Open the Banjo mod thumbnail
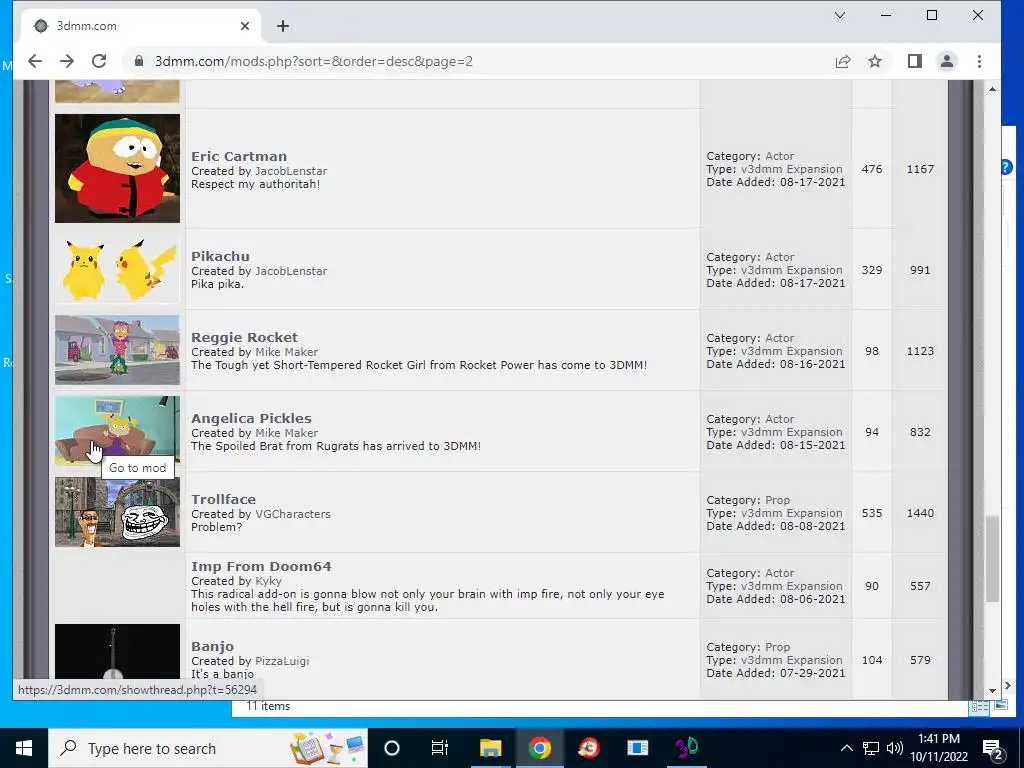The width and height of the screenshot is (1024, 768). click(x=118, y=652)
